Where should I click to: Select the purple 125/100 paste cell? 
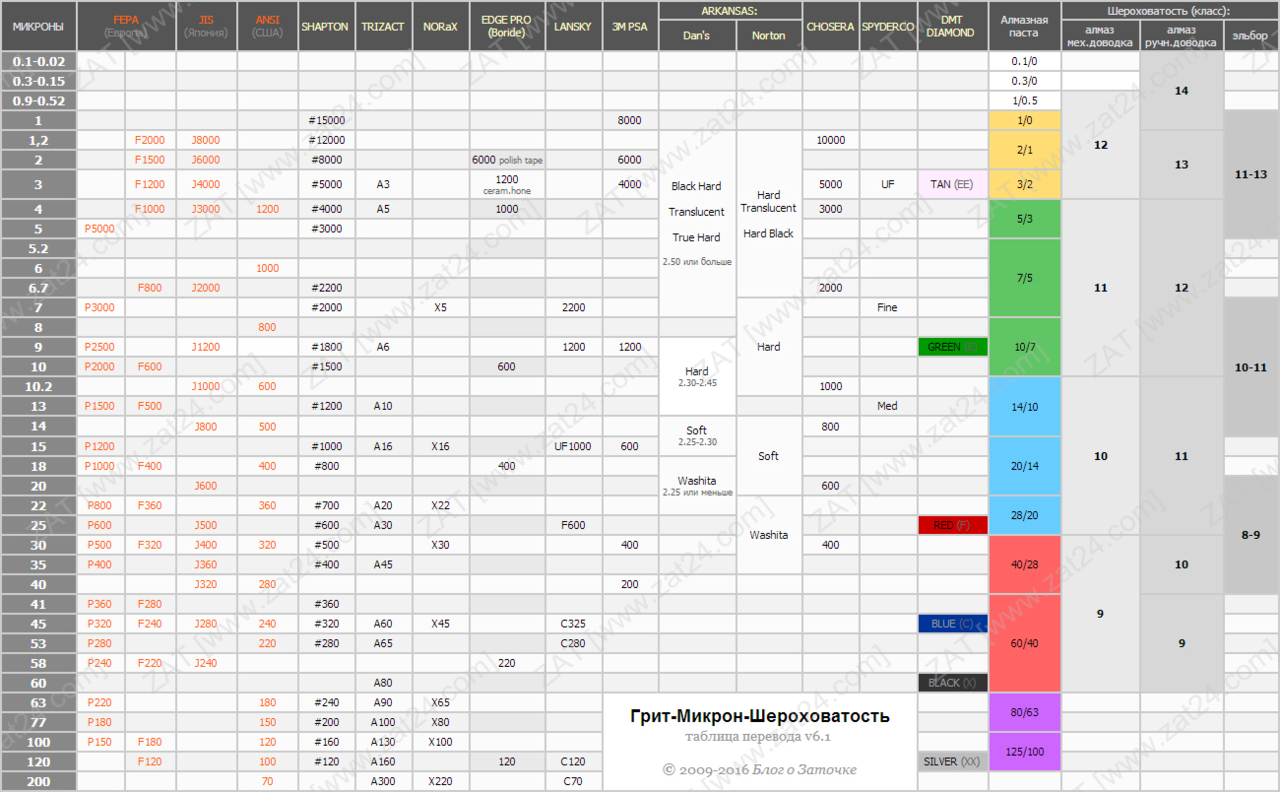(1024, 751)
